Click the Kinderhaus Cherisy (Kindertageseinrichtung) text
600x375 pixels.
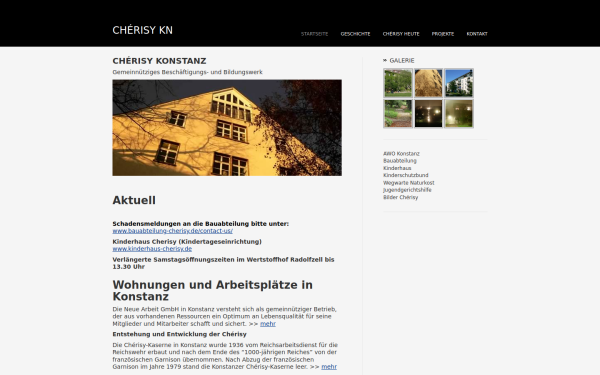187,241
